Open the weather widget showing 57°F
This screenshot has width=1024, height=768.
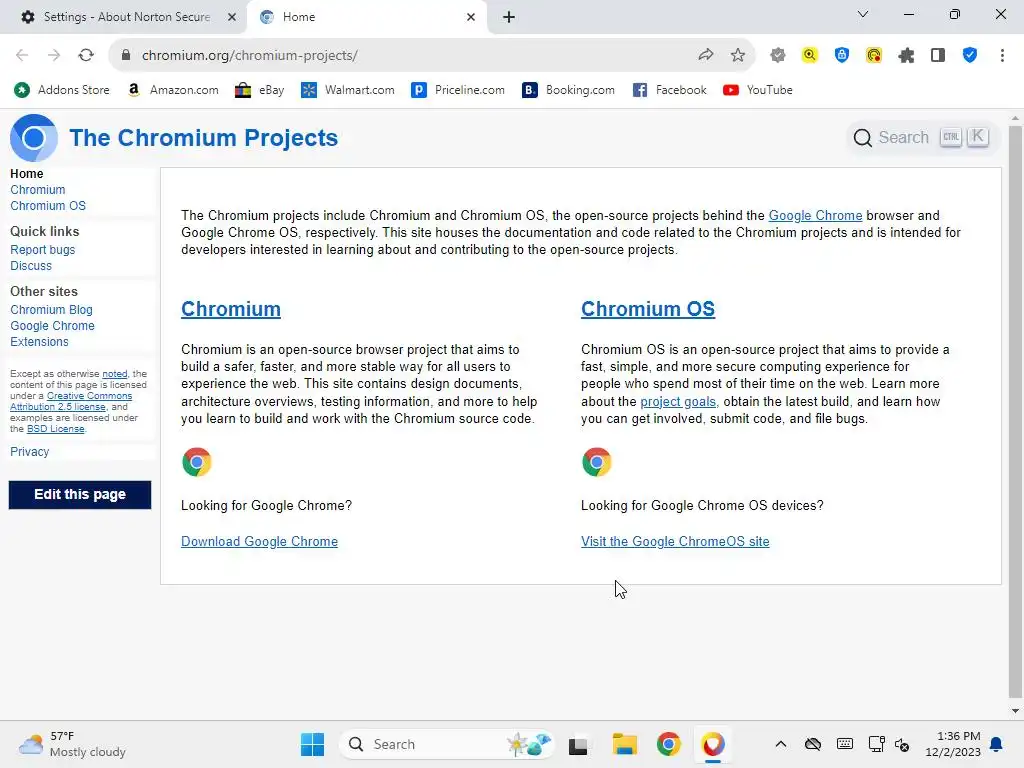72,744
